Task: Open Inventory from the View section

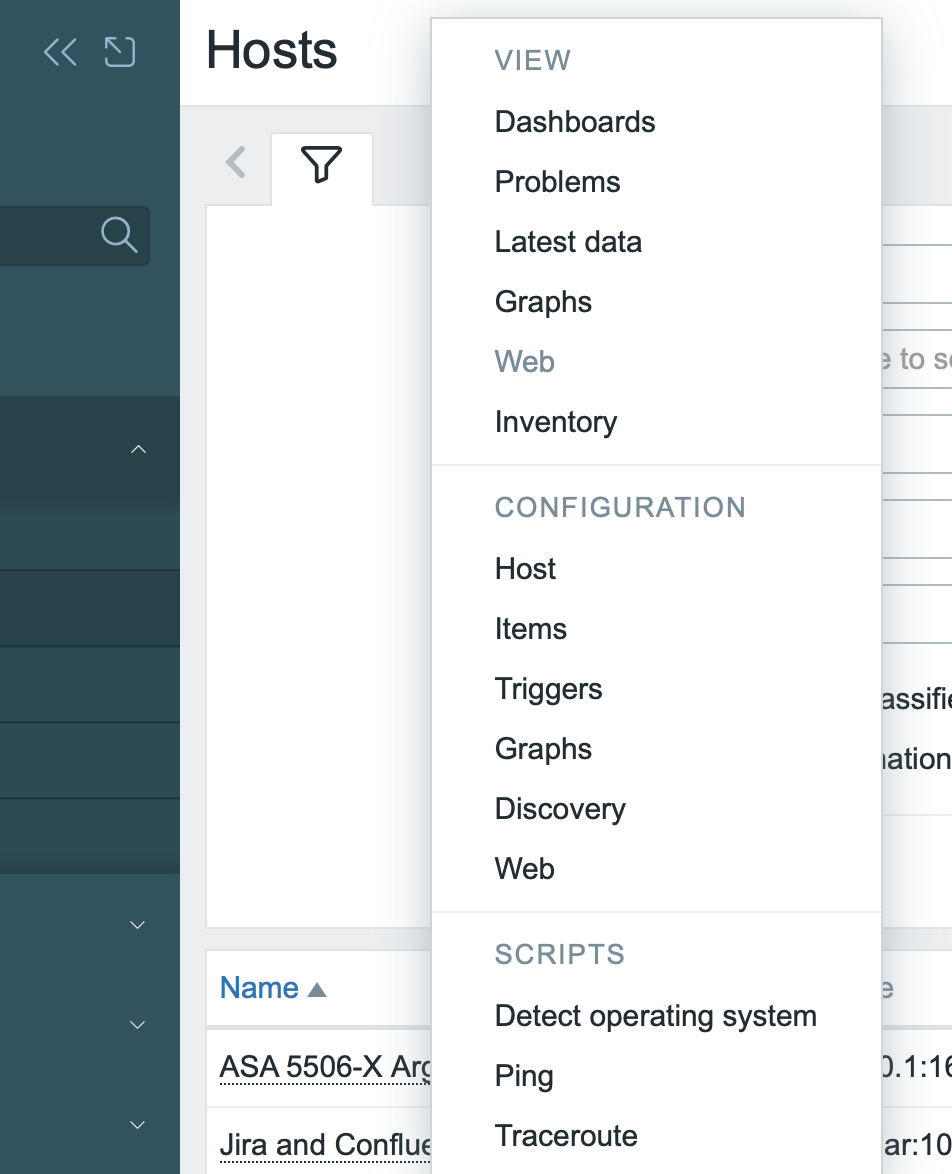Action: pyautogui.click(x=556, y=422)
